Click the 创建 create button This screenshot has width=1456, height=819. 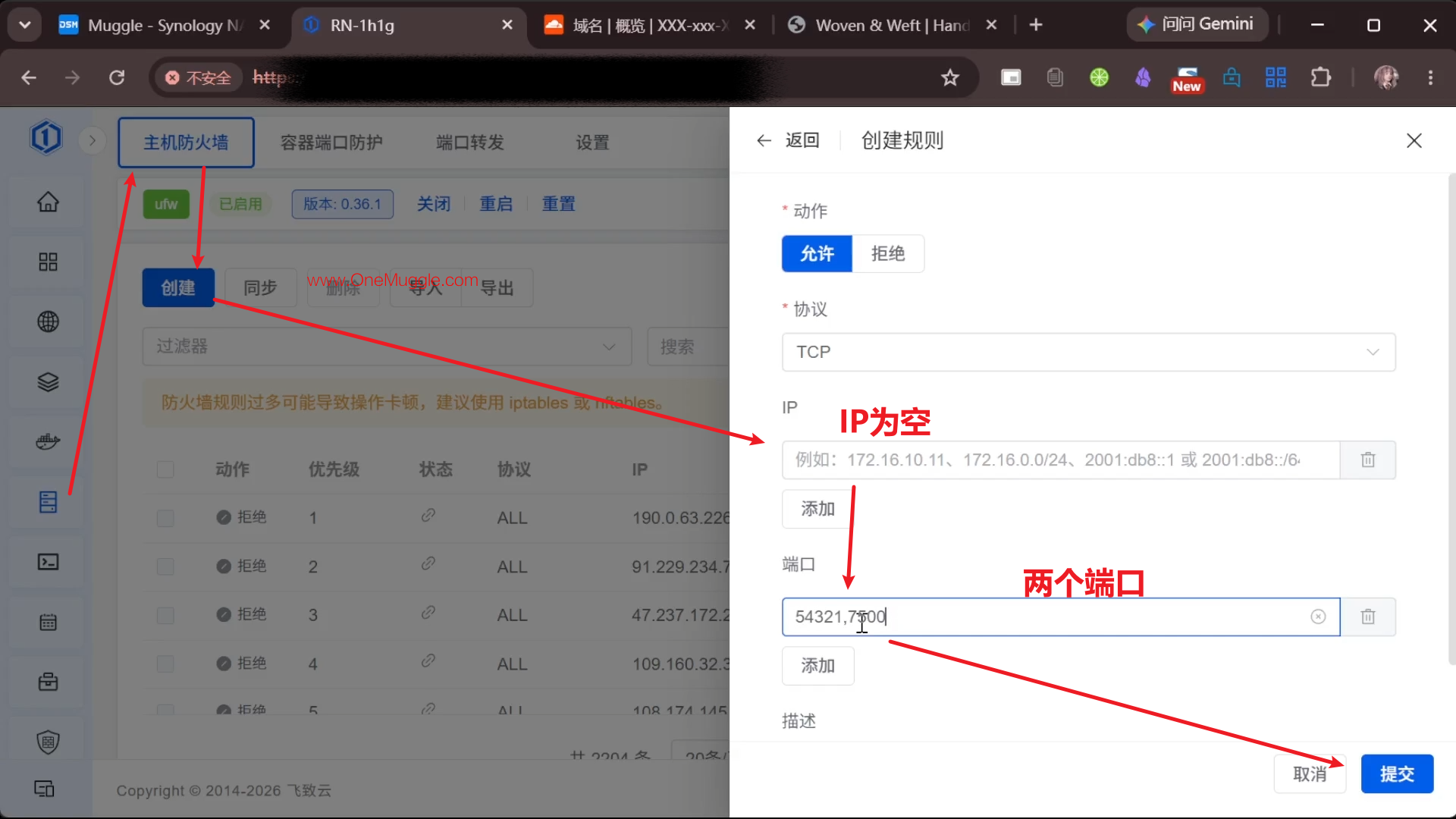[178, 288]
